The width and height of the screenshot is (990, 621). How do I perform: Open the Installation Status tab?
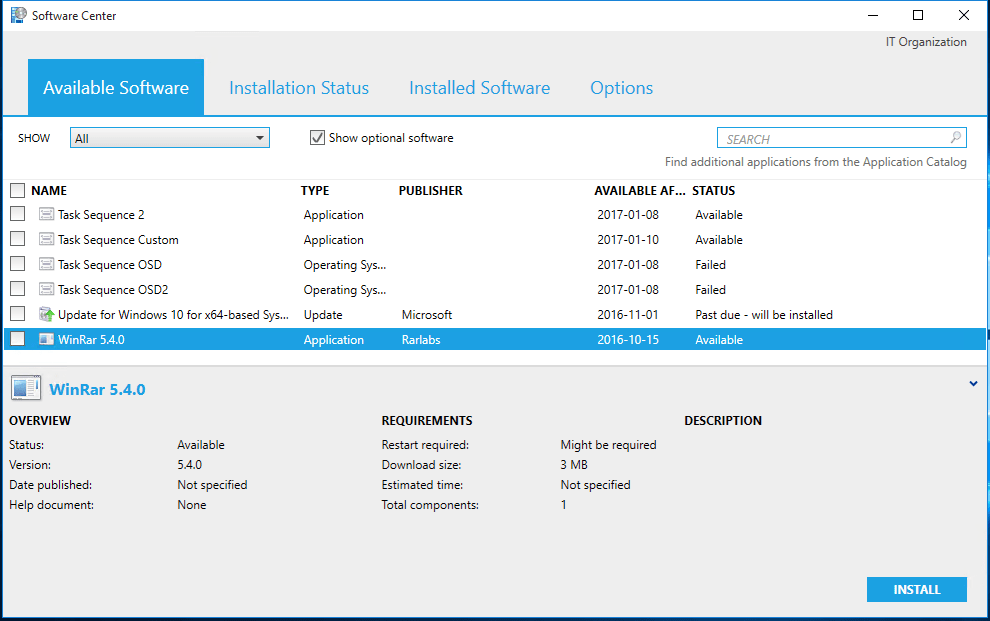tap(299, 88)
